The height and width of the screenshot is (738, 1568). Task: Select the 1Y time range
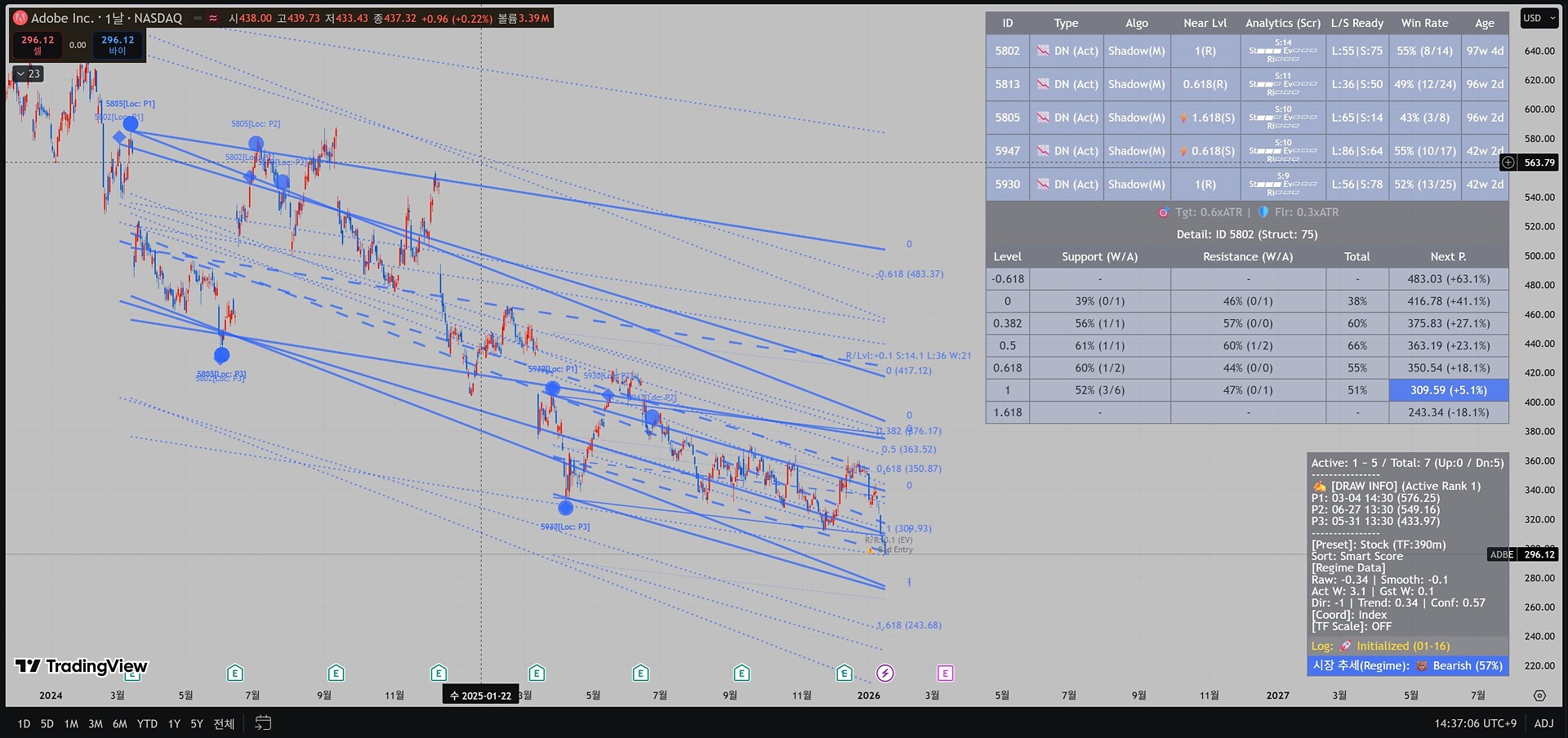click(174, 724)
